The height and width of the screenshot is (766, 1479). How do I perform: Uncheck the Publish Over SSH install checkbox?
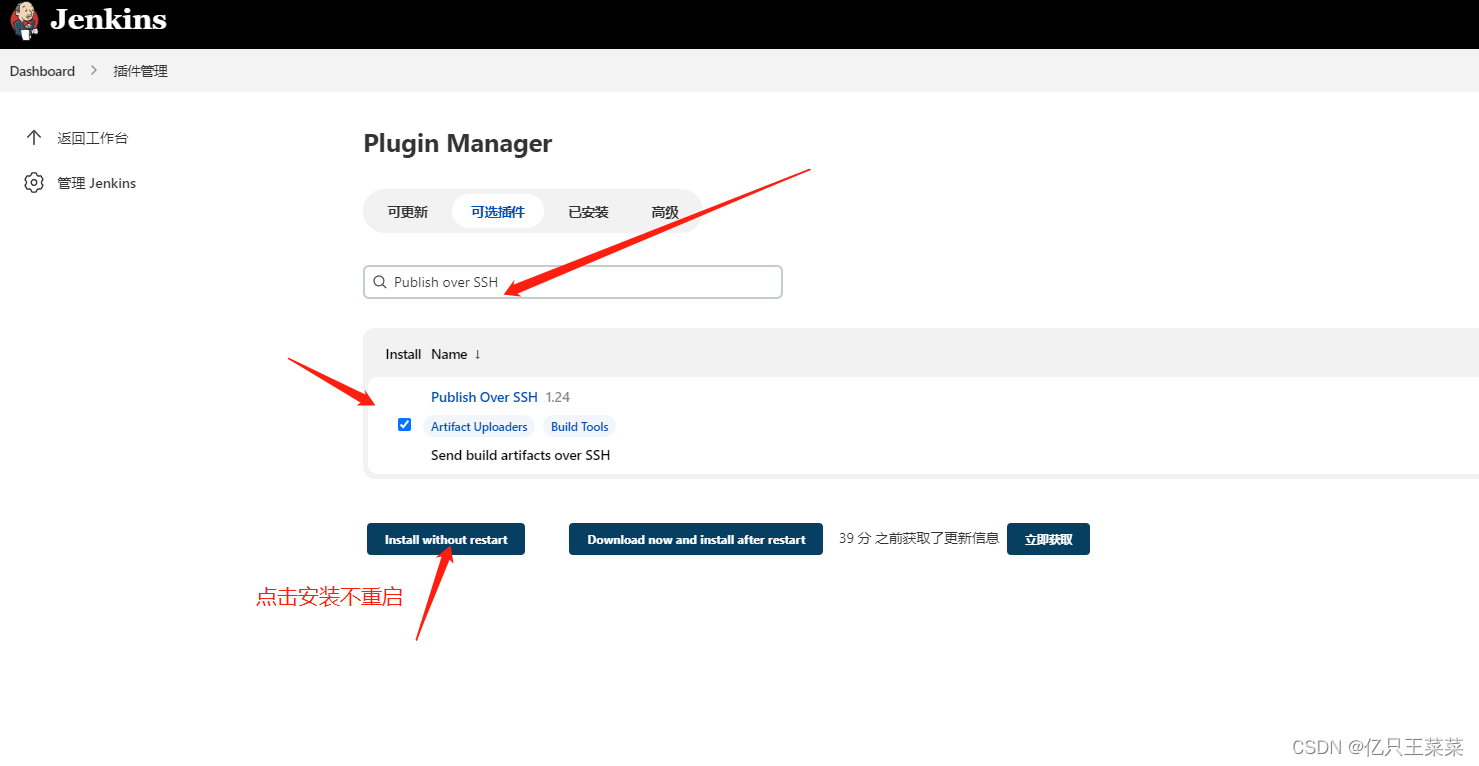pos(404,424)
